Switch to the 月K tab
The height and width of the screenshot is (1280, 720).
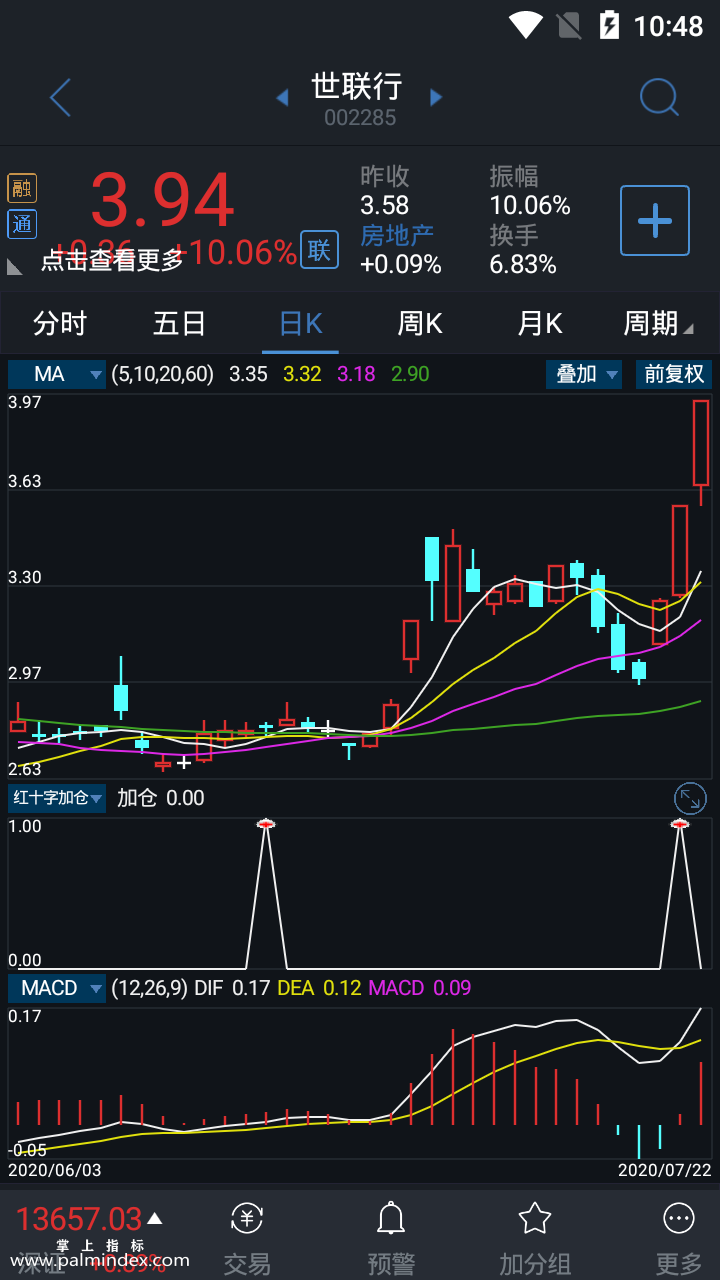(540, 323)
